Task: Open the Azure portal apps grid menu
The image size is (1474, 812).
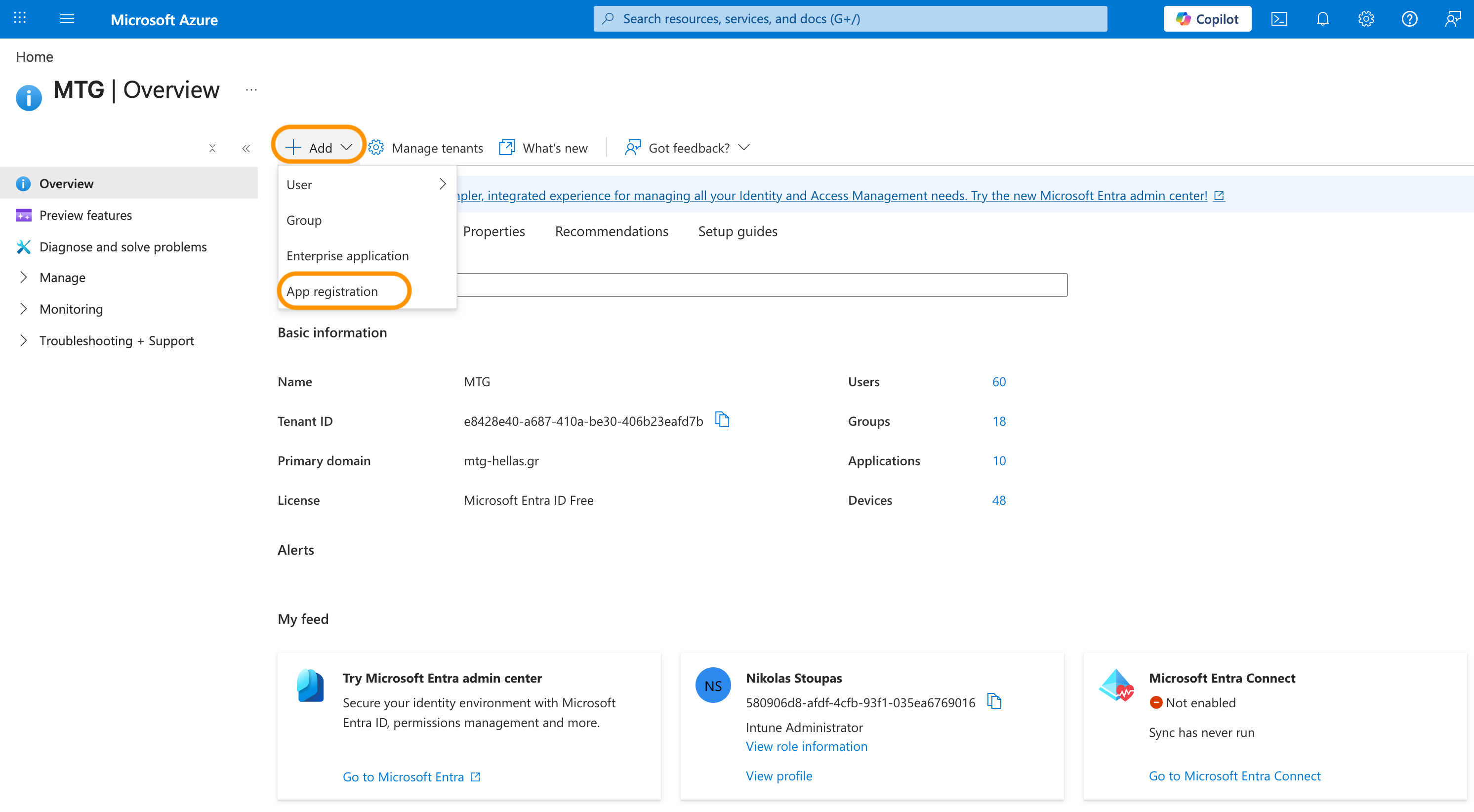Action: tap(19, 18)
